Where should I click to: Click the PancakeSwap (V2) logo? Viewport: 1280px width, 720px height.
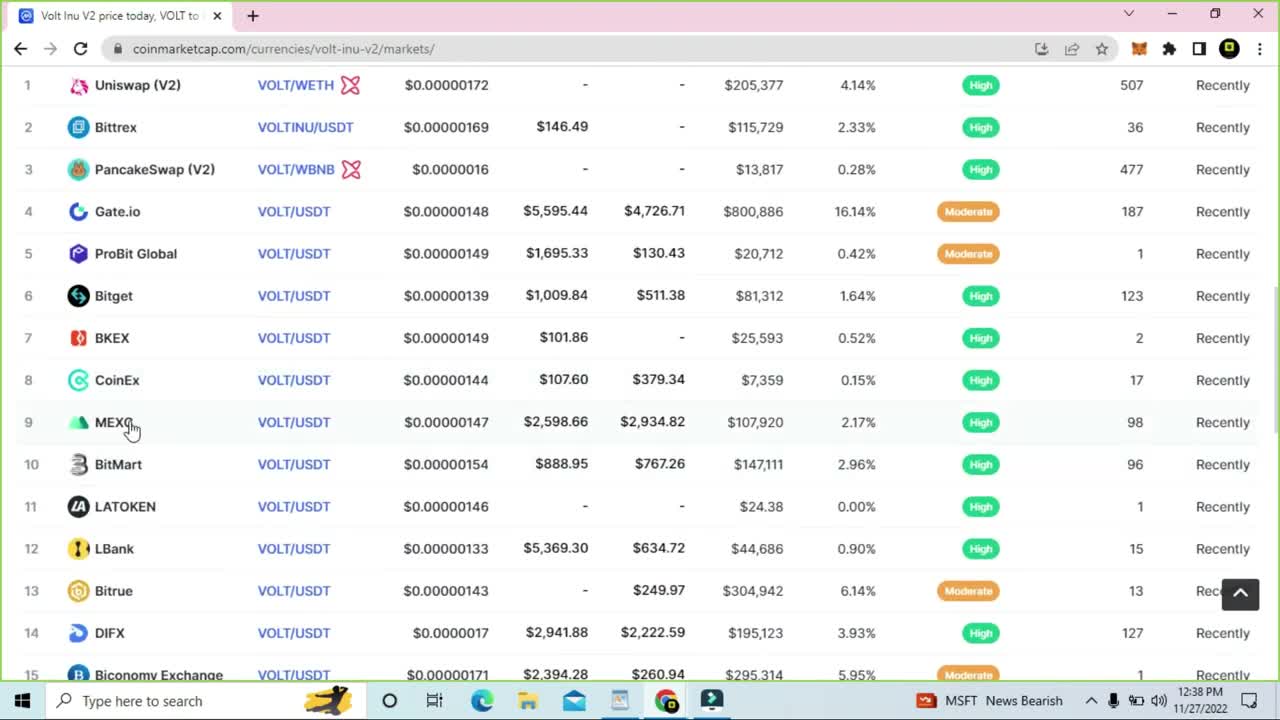click(x=78, y=169)
